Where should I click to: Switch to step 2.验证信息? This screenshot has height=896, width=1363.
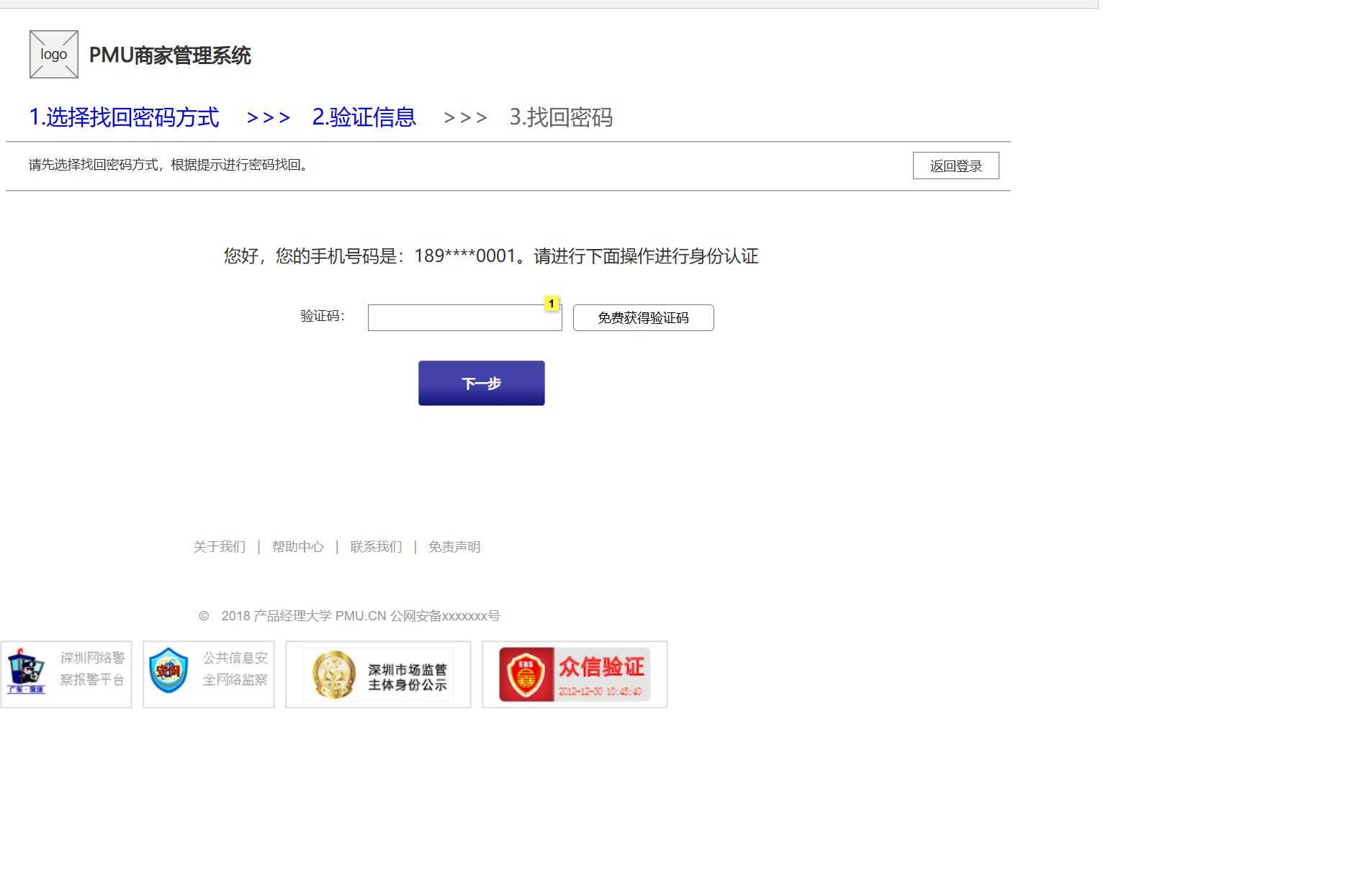coord(364,117)
